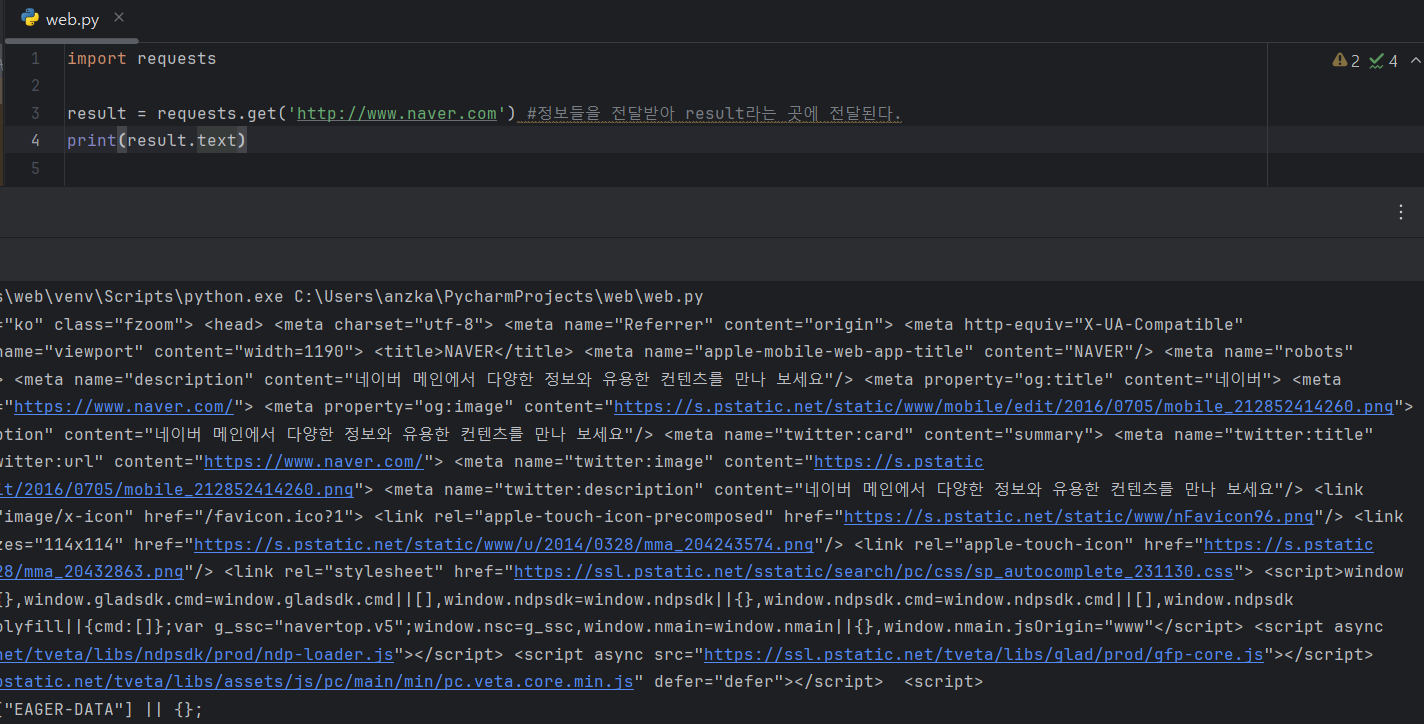The width and height of the screenshot is (1424, 724).
Task: Open the og:url https://www.naver.com/ link in output
Action: point(123,407)
